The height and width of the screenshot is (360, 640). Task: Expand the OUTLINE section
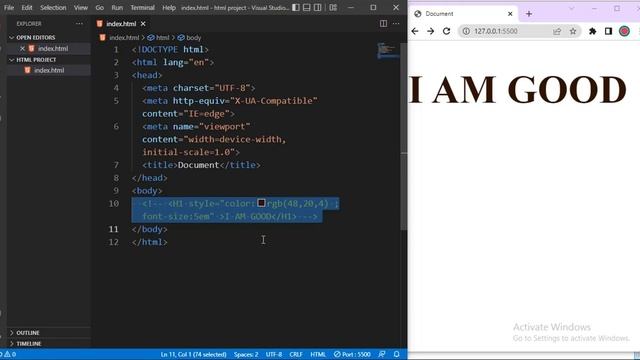coord(28,333)
